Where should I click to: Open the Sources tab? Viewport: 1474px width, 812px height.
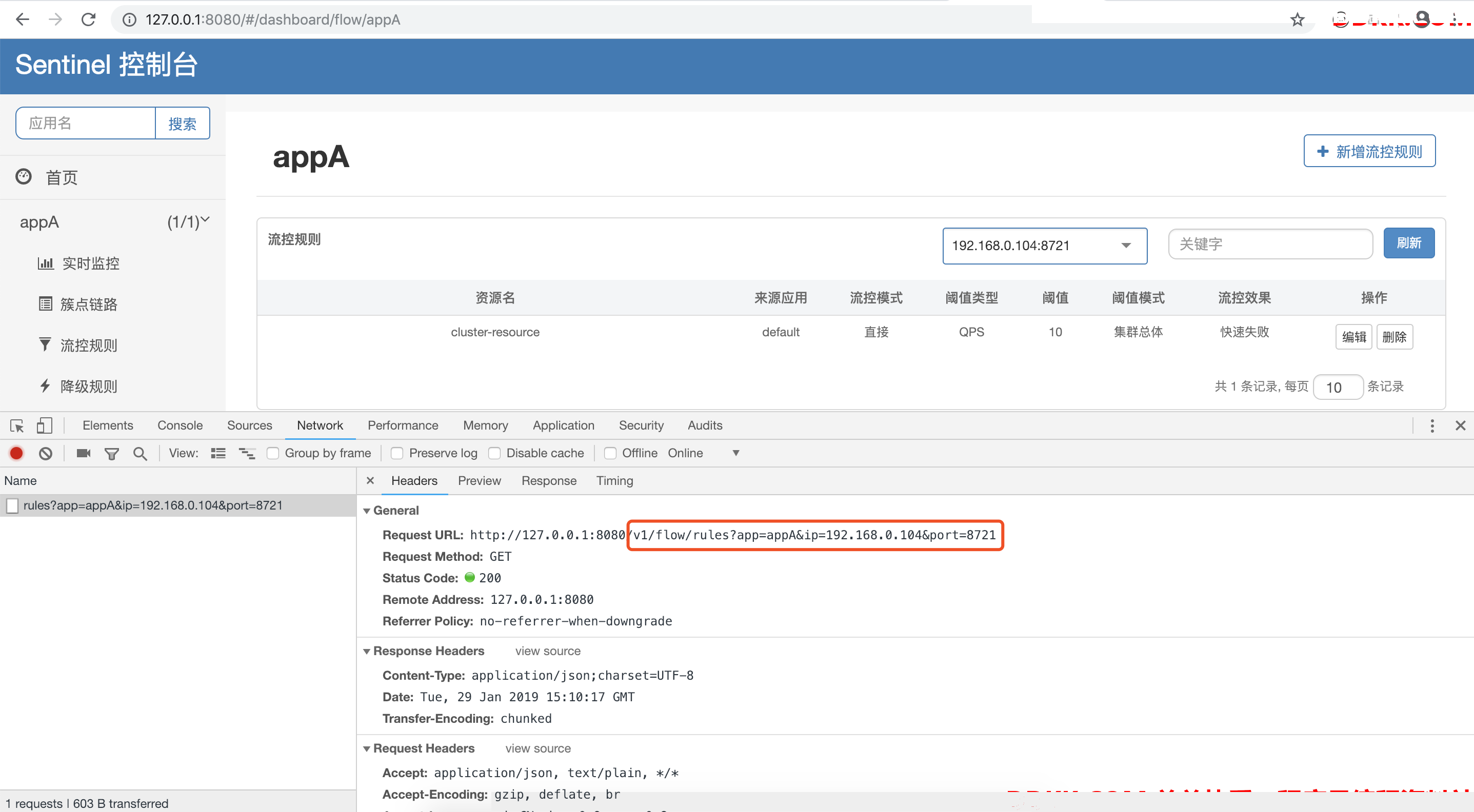tap(249, 425)
